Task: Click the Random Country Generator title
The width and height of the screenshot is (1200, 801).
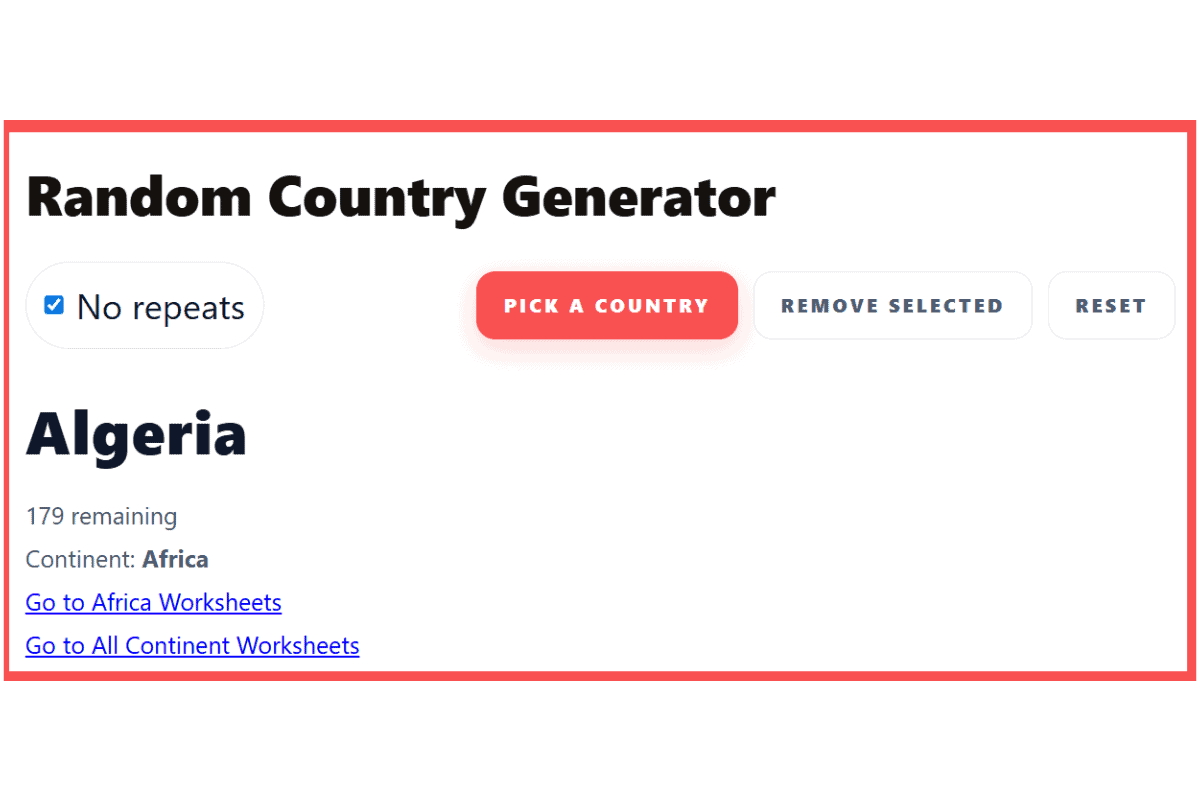Action: pyautogui.click(x=401, y=197)
